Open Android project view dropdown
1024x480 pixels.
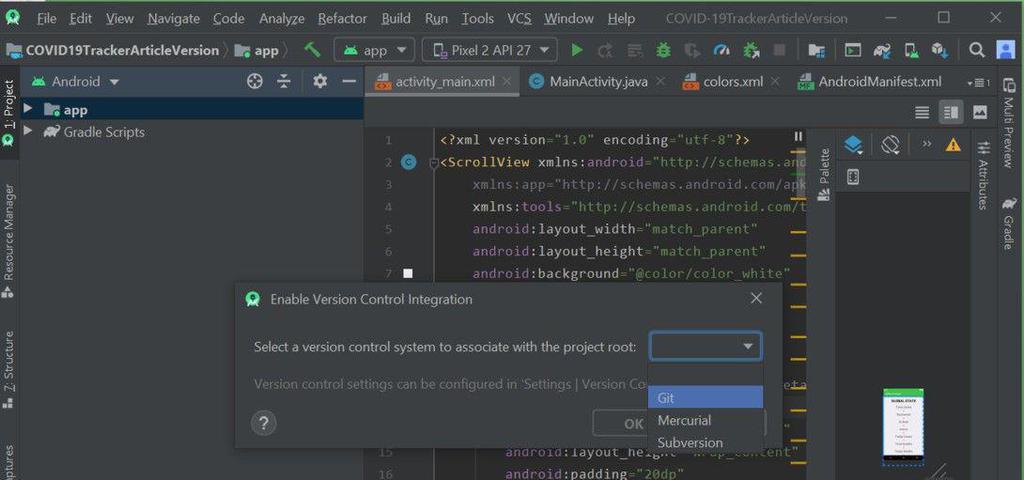[76, 82]
